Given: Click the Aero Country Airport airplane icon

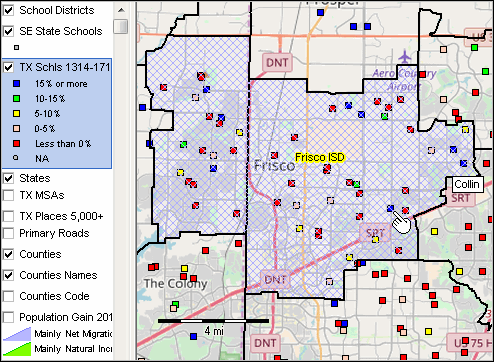Looking at the screenshot, I should click(404, 56).
